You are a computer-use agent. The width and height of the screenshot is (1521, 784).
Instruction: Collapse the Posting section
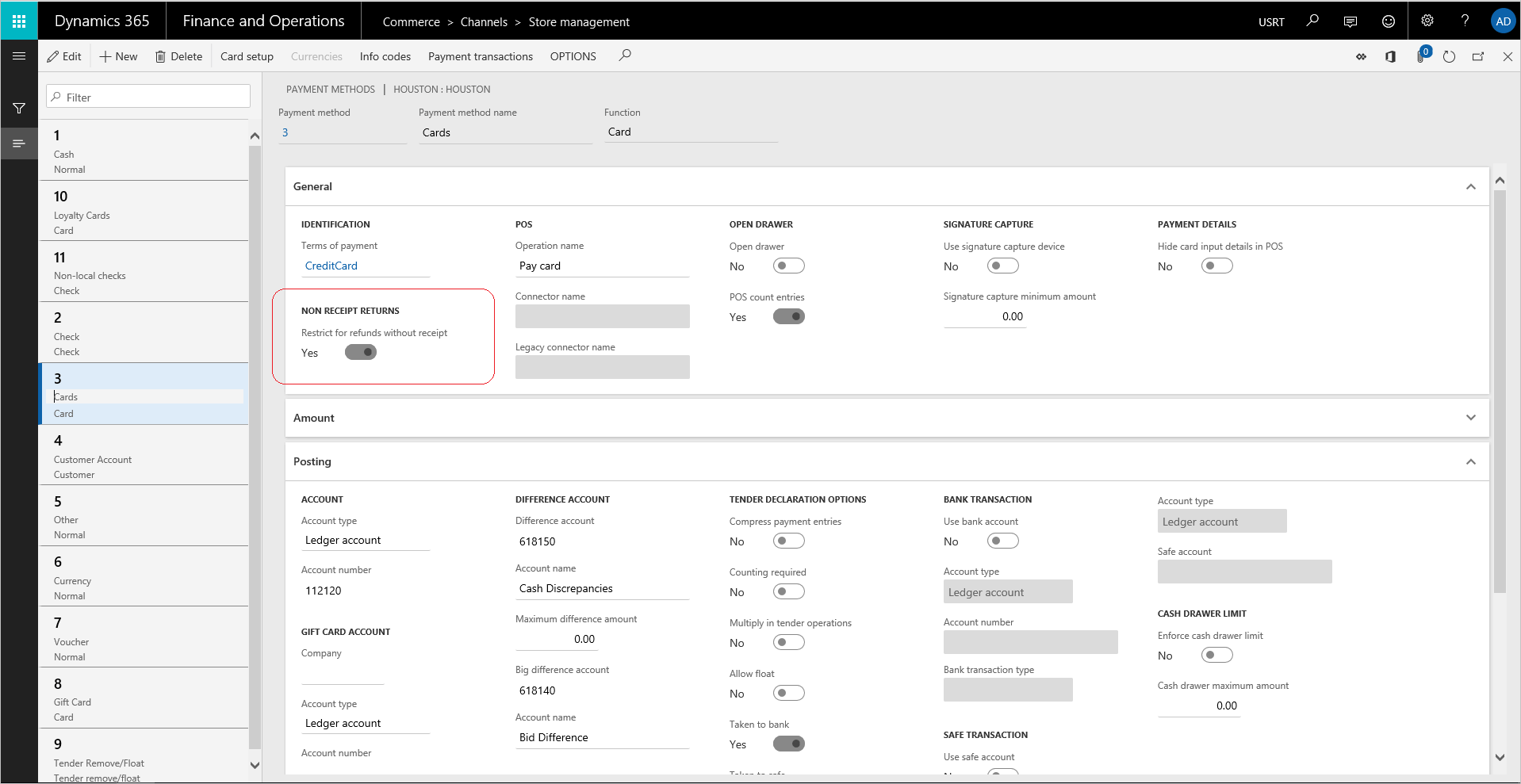(x=1471, y=461)
